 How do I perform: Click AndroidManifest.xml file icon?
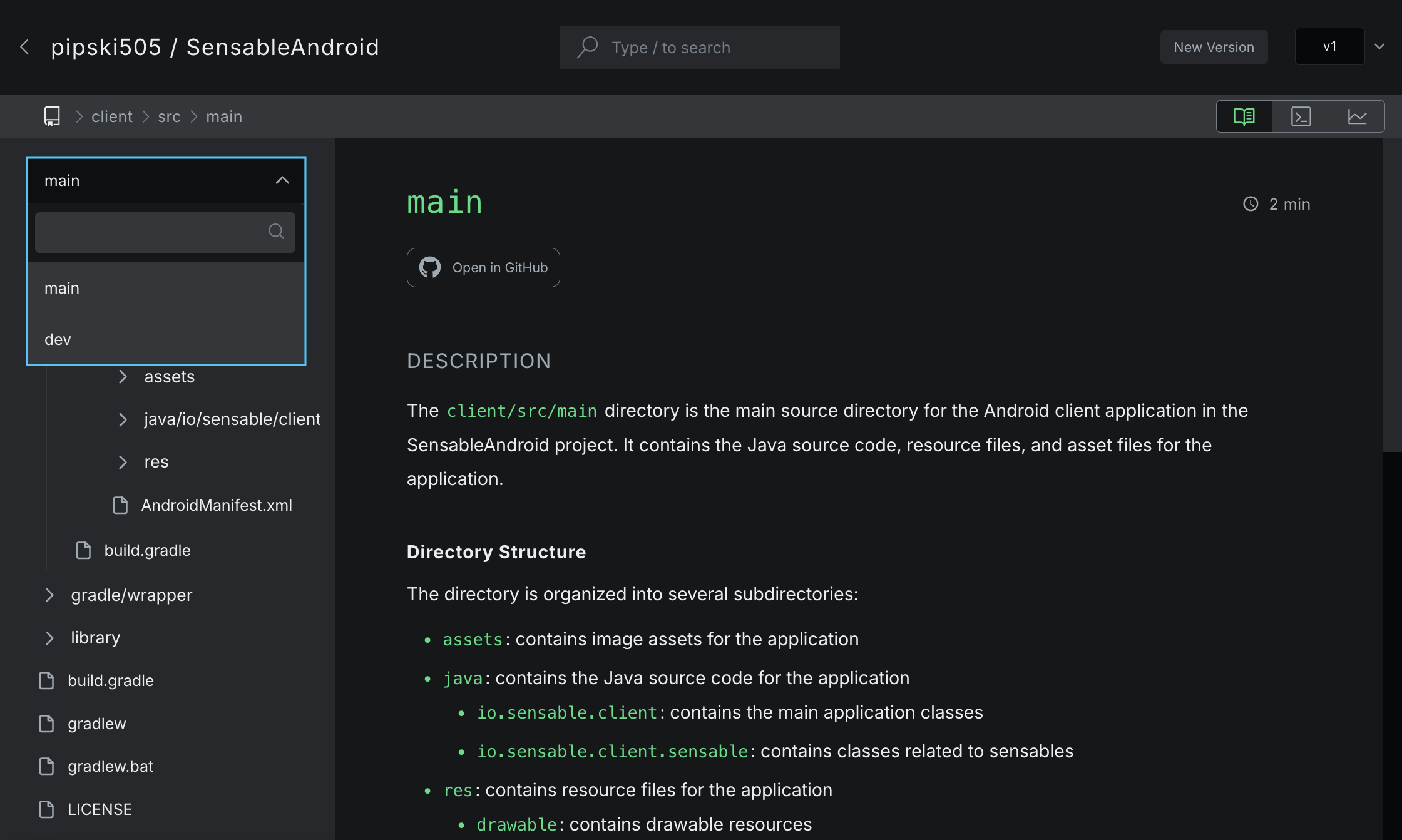pyautogui.click(x=120, y=505)
